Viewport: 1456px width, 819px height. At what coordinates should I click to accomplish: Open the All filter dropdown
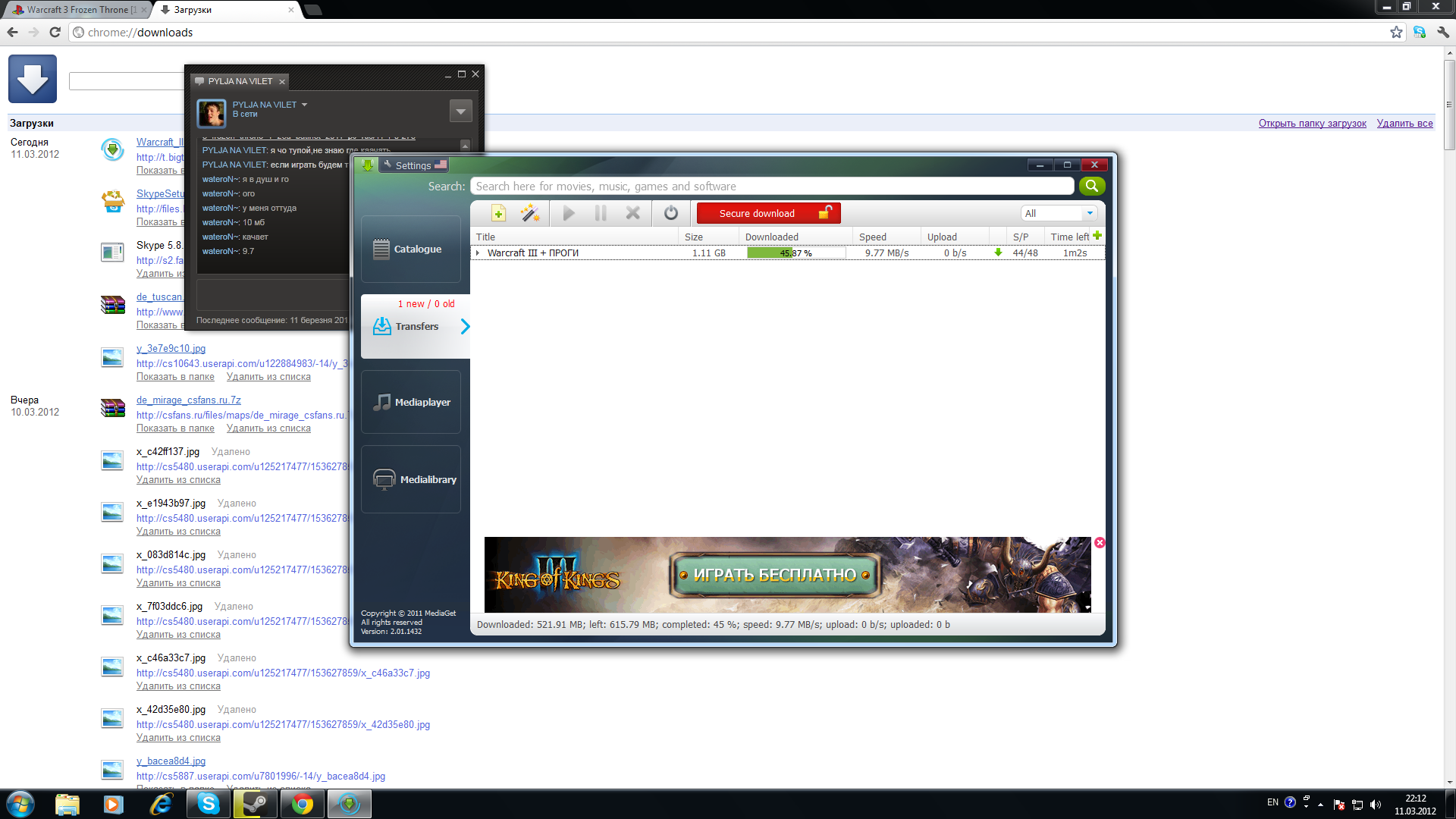coord(1059,213)
